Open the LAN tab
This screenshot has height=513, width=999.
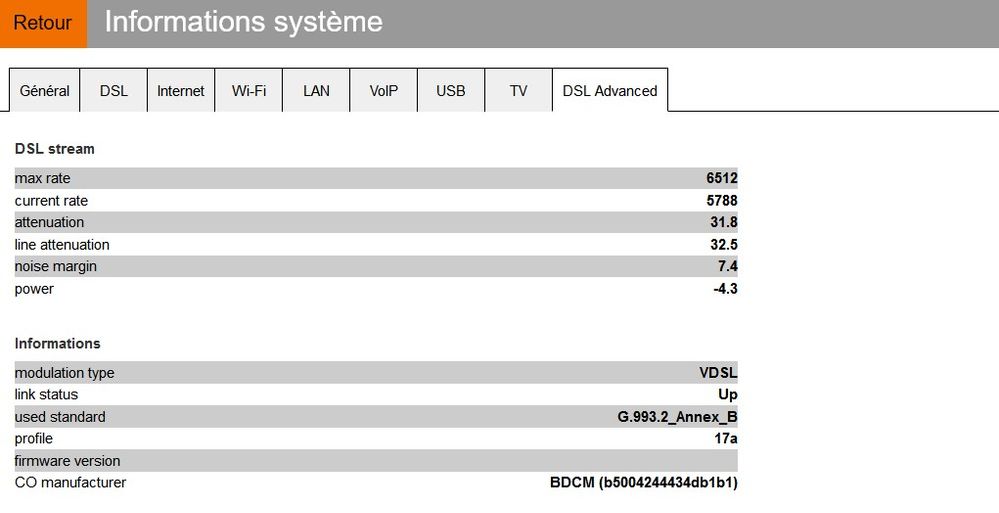click(316, 91)
